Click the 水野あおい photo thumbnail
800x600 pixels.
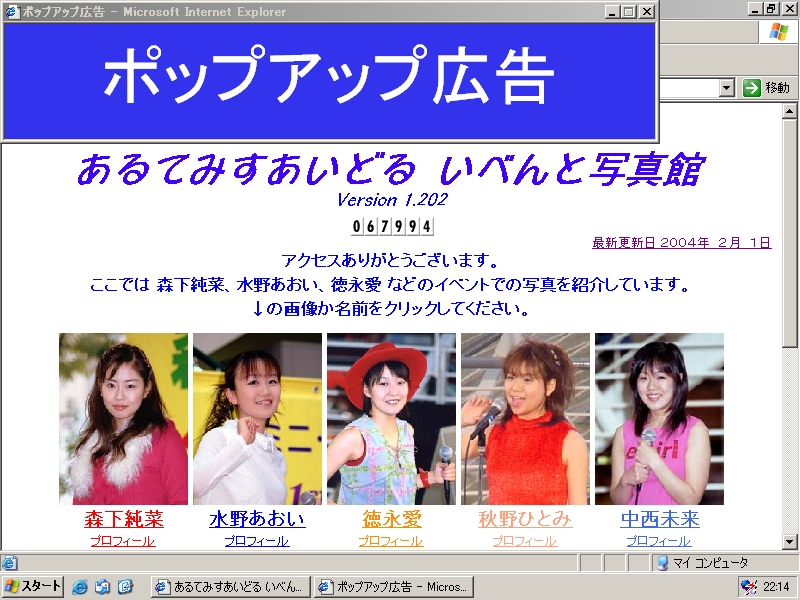(257, 419)
